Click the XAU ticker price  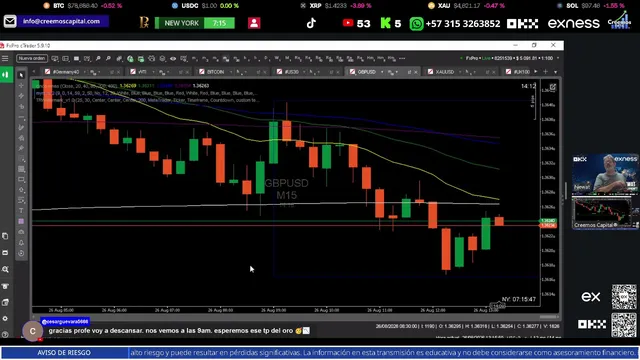[x=467, y=6]
